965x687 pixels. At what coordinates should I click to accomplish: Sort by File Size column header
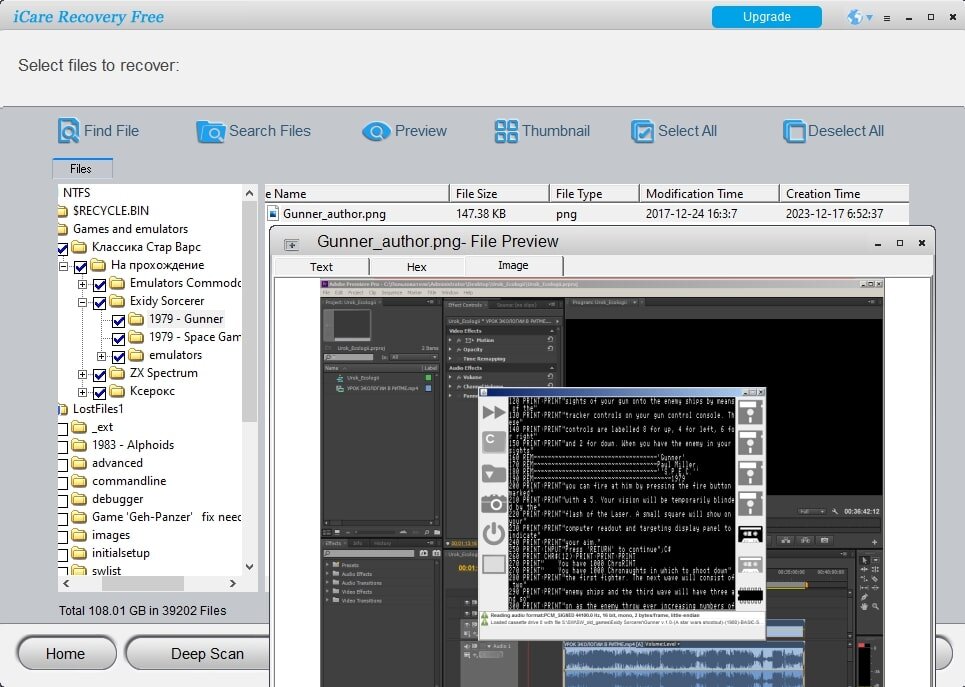(x=499, y=193)
